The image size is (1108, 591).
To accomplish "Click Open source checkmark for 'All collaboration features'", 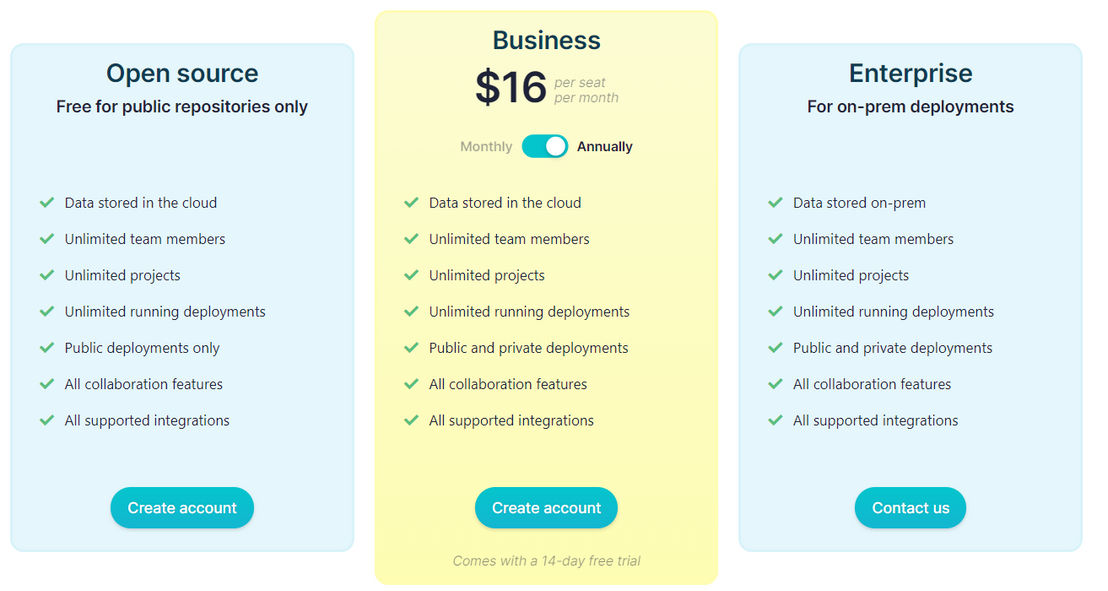I will [x=47, y=384].
